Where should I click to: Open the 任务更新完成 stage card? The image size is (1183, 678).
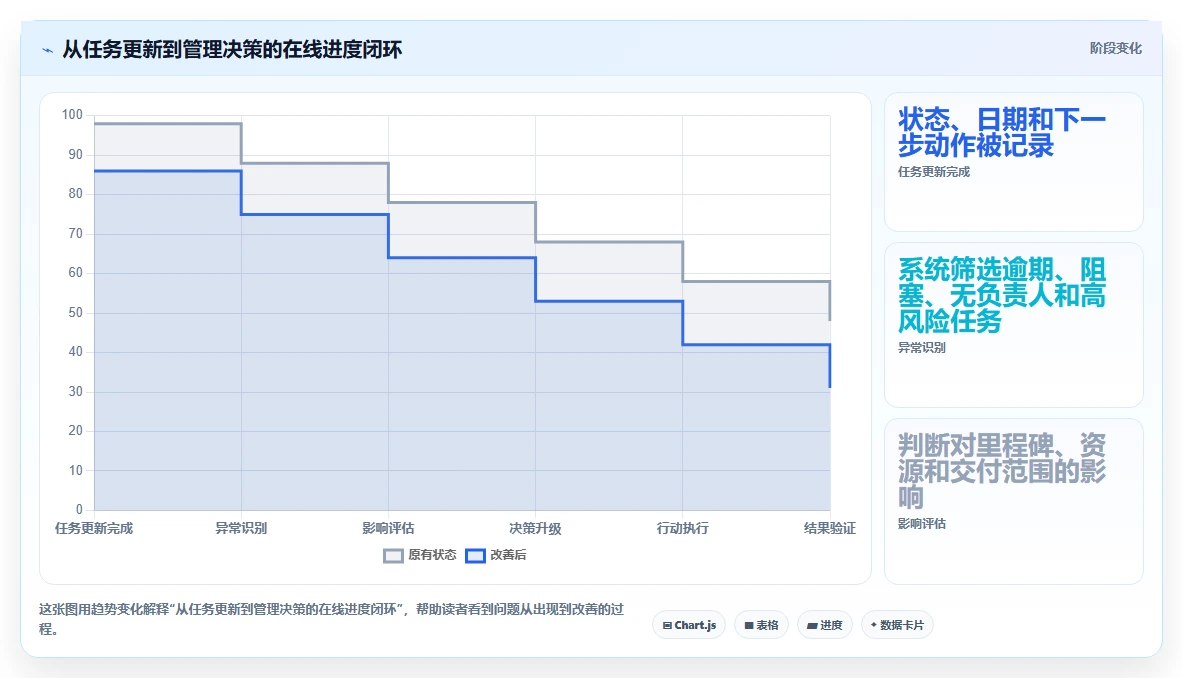(x=1013, y=162)
